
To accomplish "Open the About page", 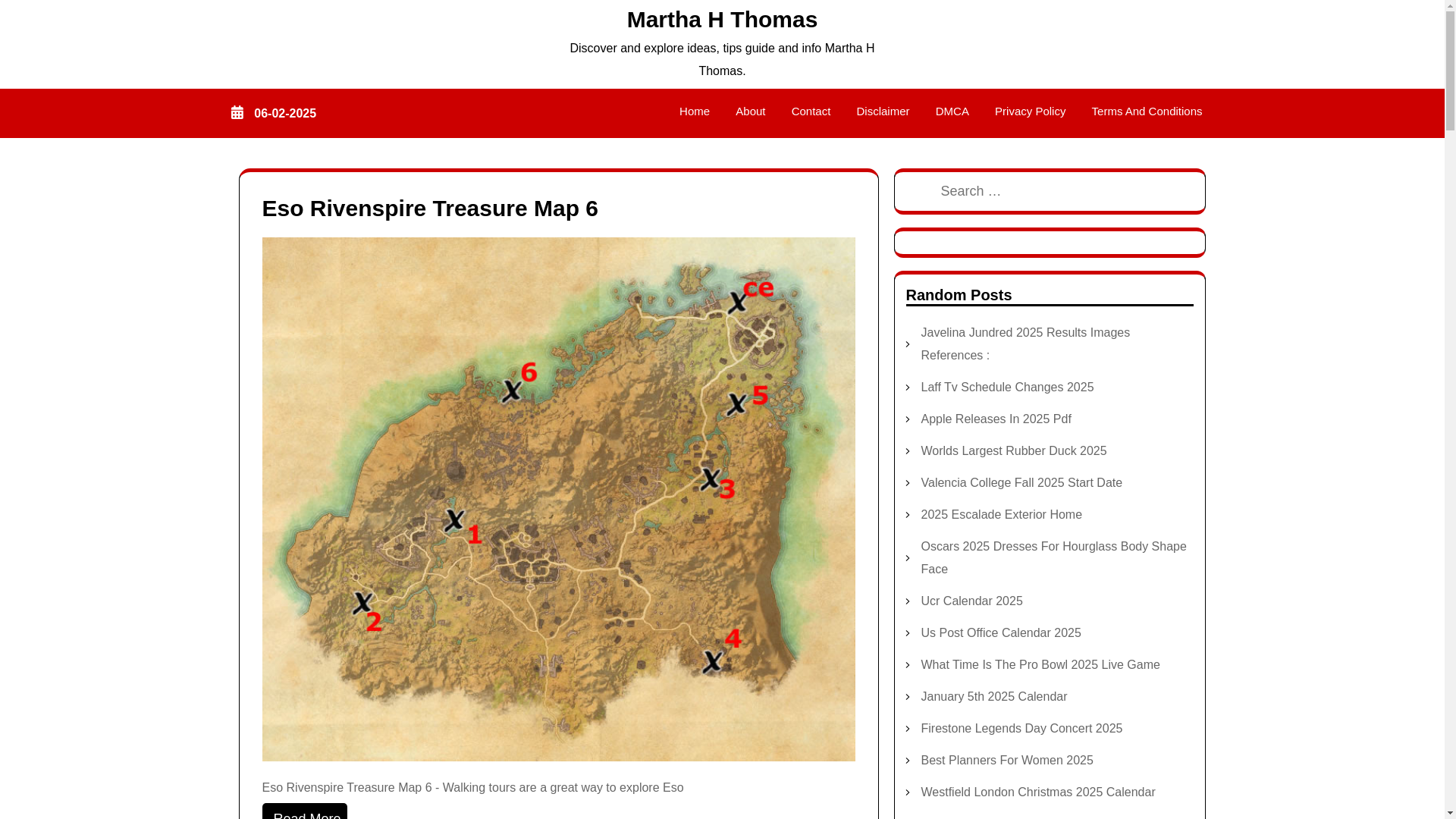I will point(750,111).
